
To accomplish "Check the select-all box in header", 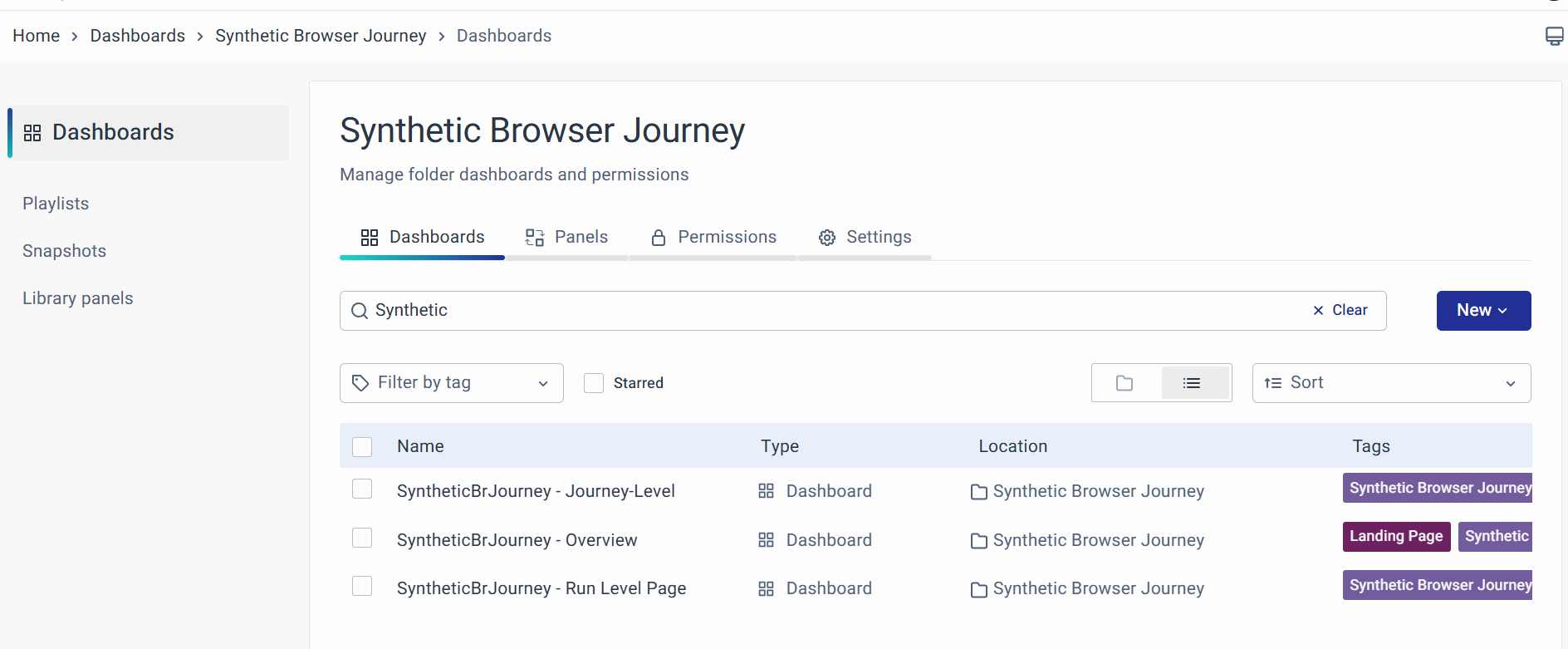I will pyautogui.click(x=362, y=447).
